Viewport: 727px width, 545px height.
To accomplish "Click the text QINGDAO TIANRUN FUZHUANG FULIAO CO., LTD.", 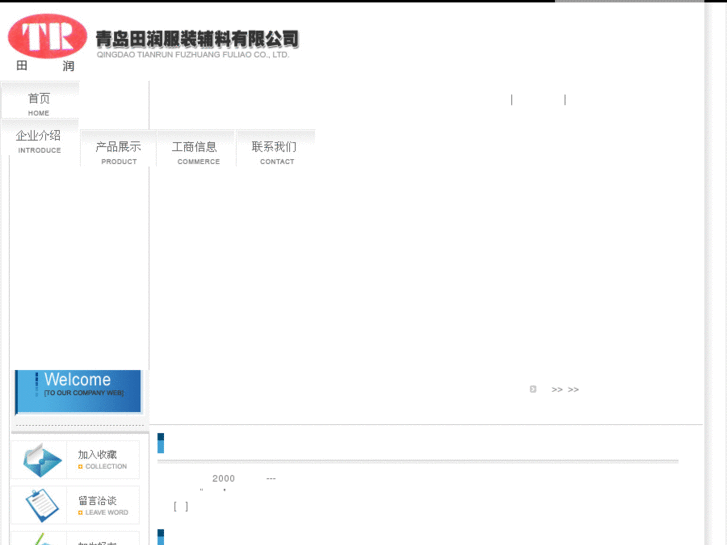I will point(193,55).
